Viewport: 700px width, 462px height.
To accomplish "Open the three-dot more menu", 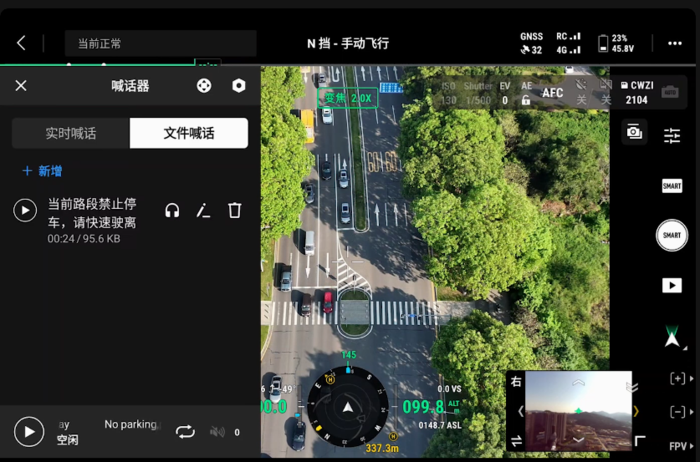I will coord(675,43).
